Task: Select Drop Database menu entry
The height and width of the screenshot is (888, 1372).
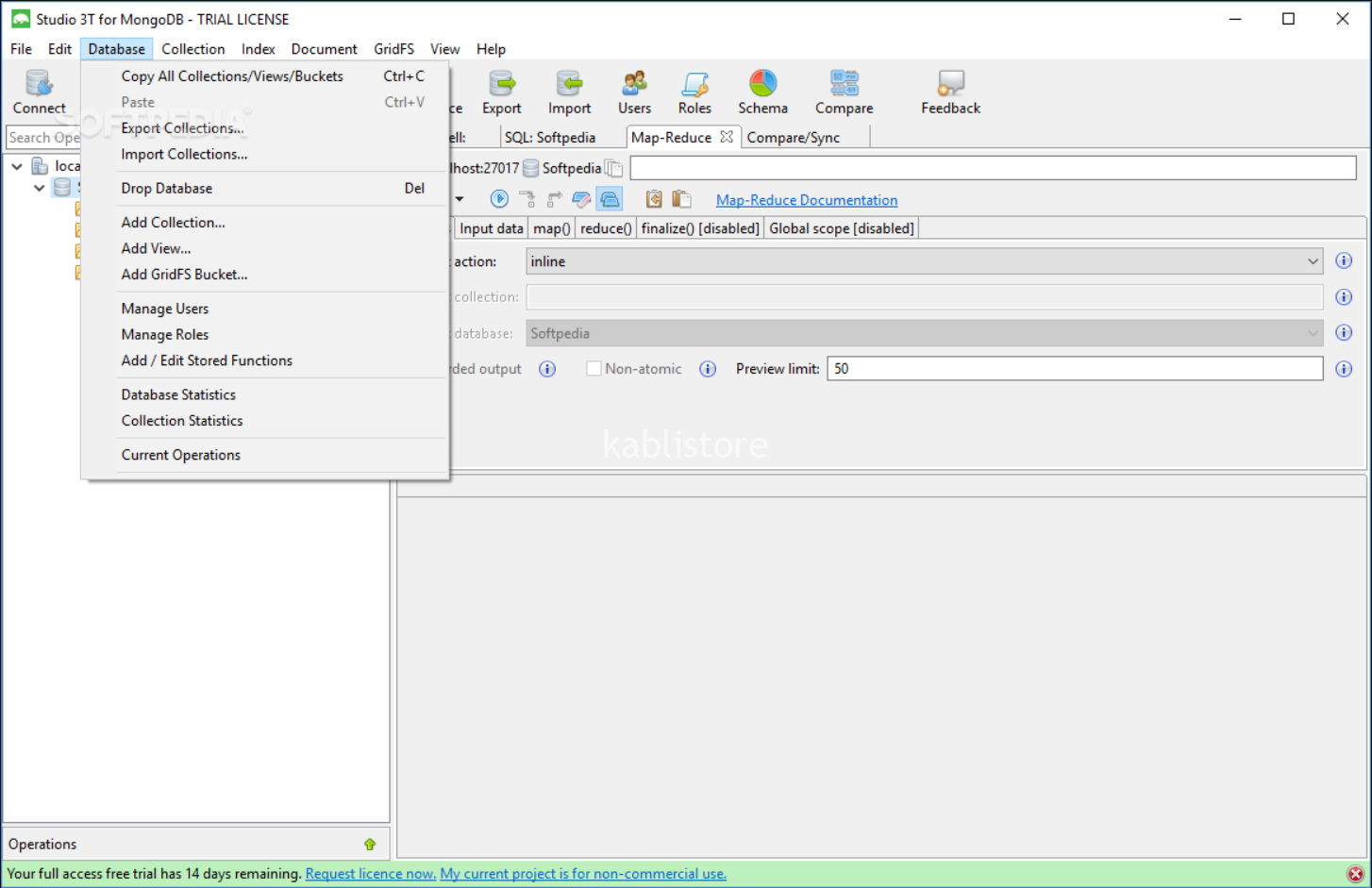Action: tap(265, 189)
